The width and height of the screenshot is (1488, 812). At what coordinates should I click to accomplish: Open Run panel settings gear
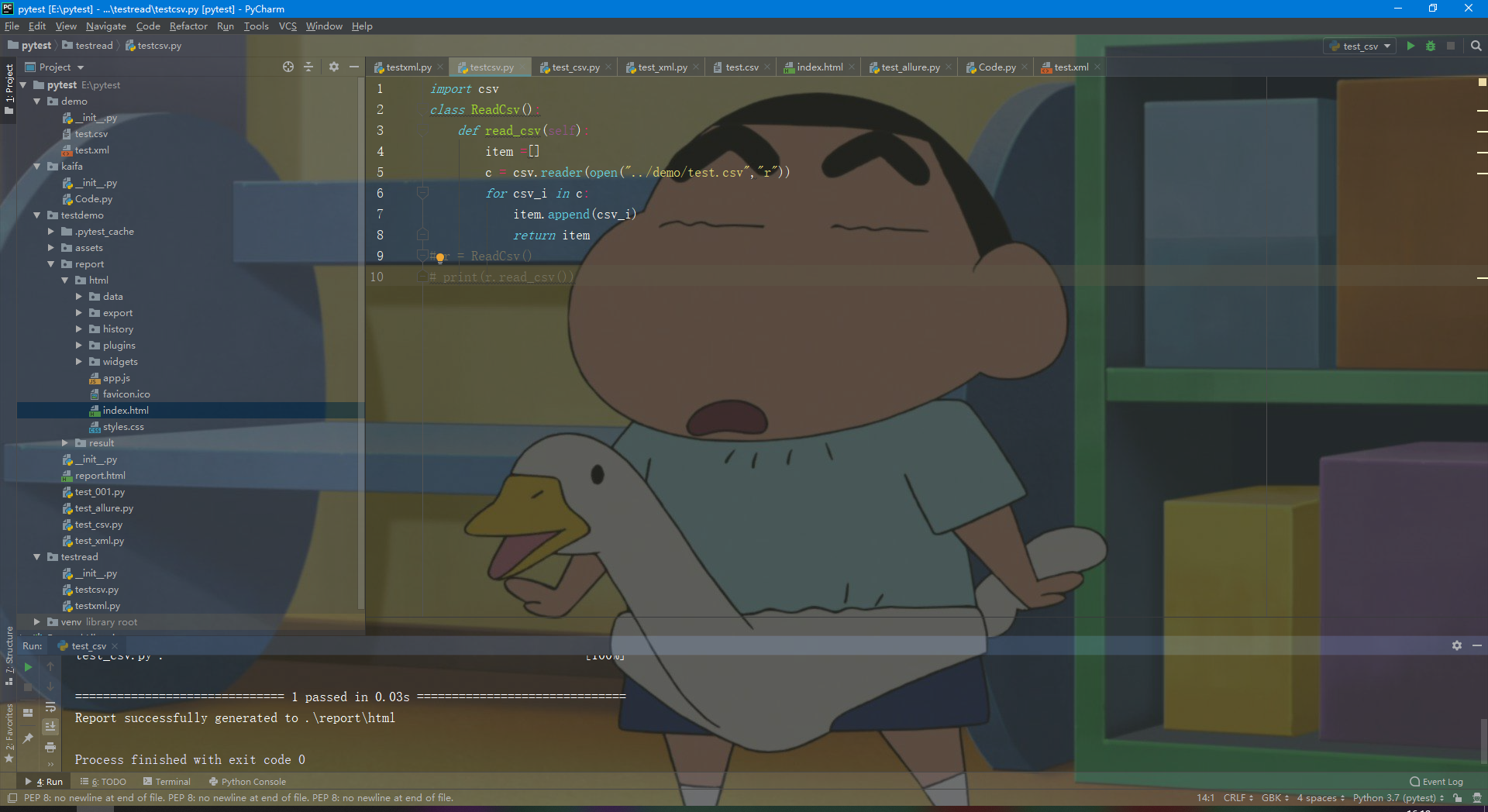[x=1457, y=645]
